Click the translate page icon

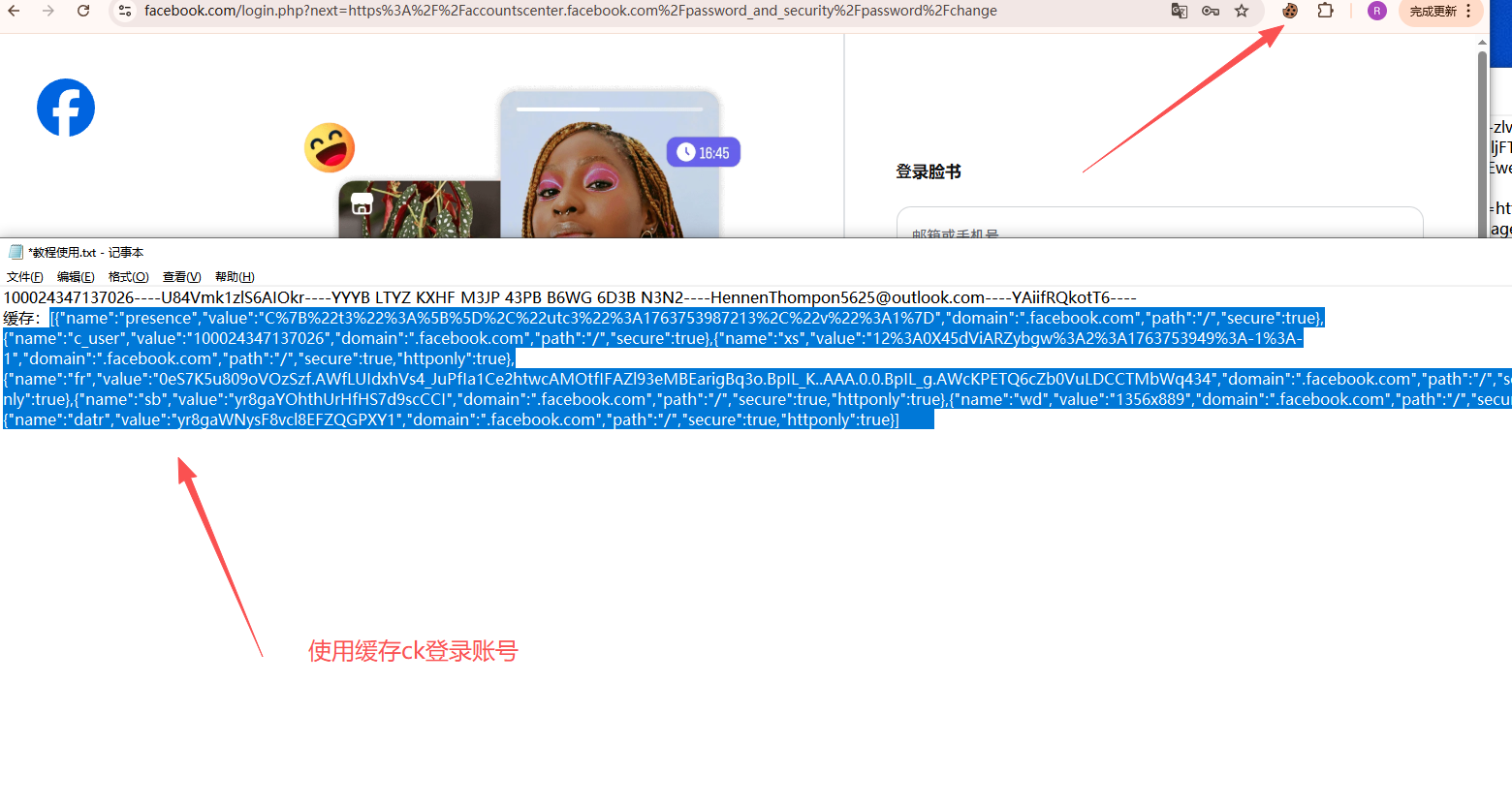(x=1179, y=11)
